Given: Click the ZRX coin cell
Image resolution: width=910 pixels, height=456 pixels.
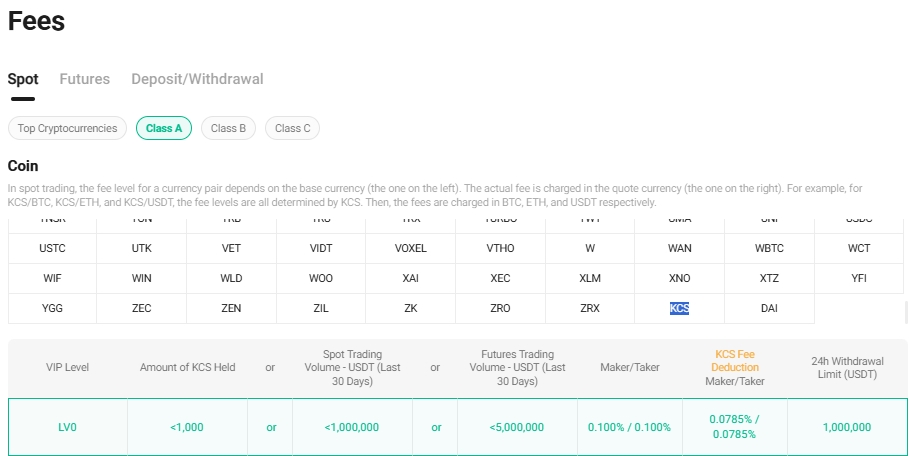Looking at the screenshot, I should 590,308.
